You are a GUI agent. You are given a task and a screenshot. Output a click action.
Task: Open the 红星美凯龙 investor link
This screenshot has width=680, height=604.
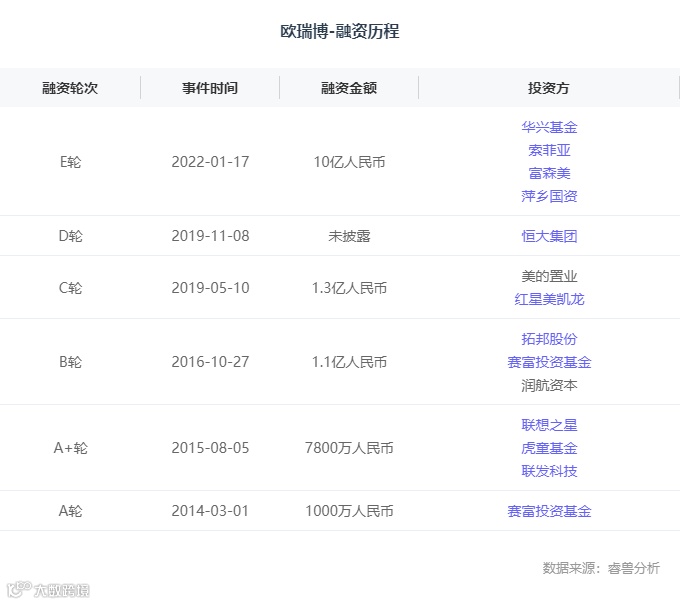[549, 299]
